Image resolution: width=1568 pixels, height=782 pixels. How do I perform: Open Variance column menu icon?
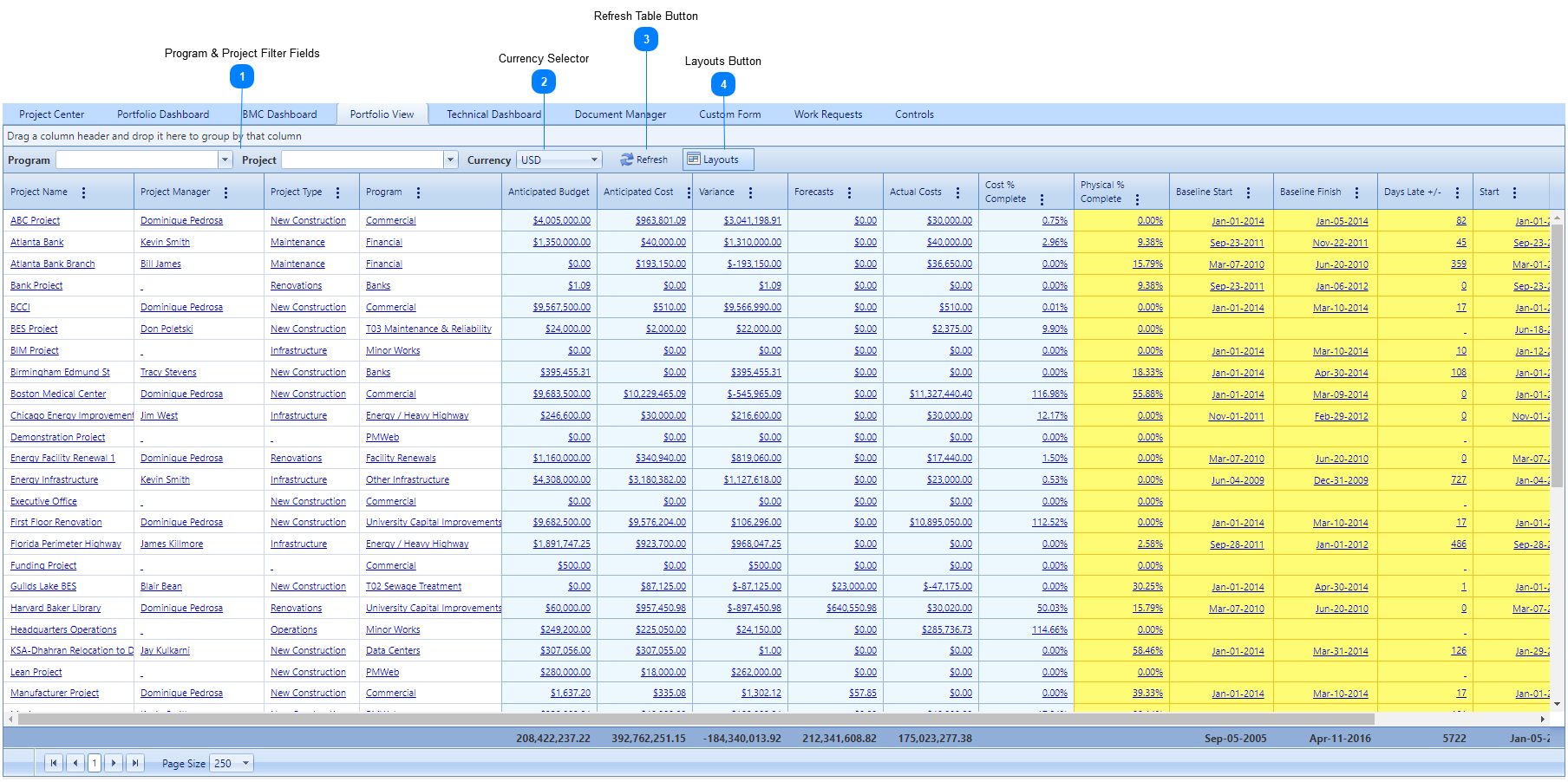click(x=750, y=192)
